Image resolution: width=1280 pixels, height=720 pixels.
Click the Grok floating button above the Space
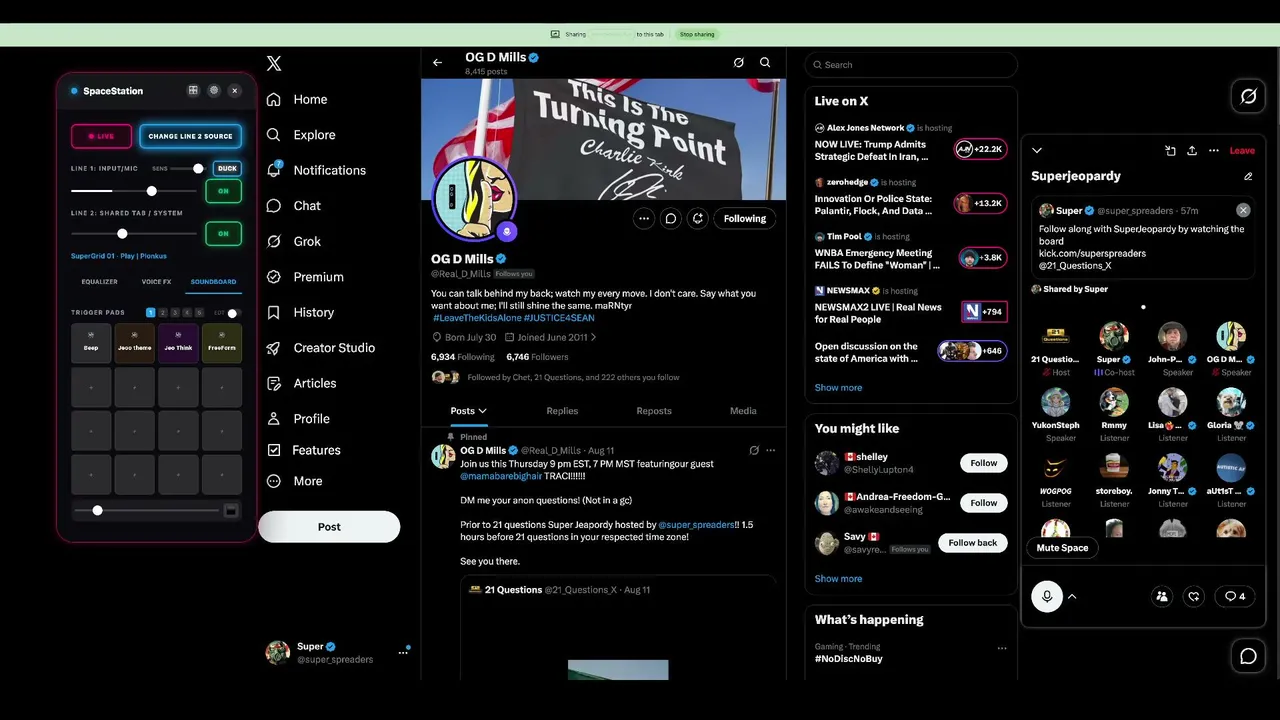1248,97
